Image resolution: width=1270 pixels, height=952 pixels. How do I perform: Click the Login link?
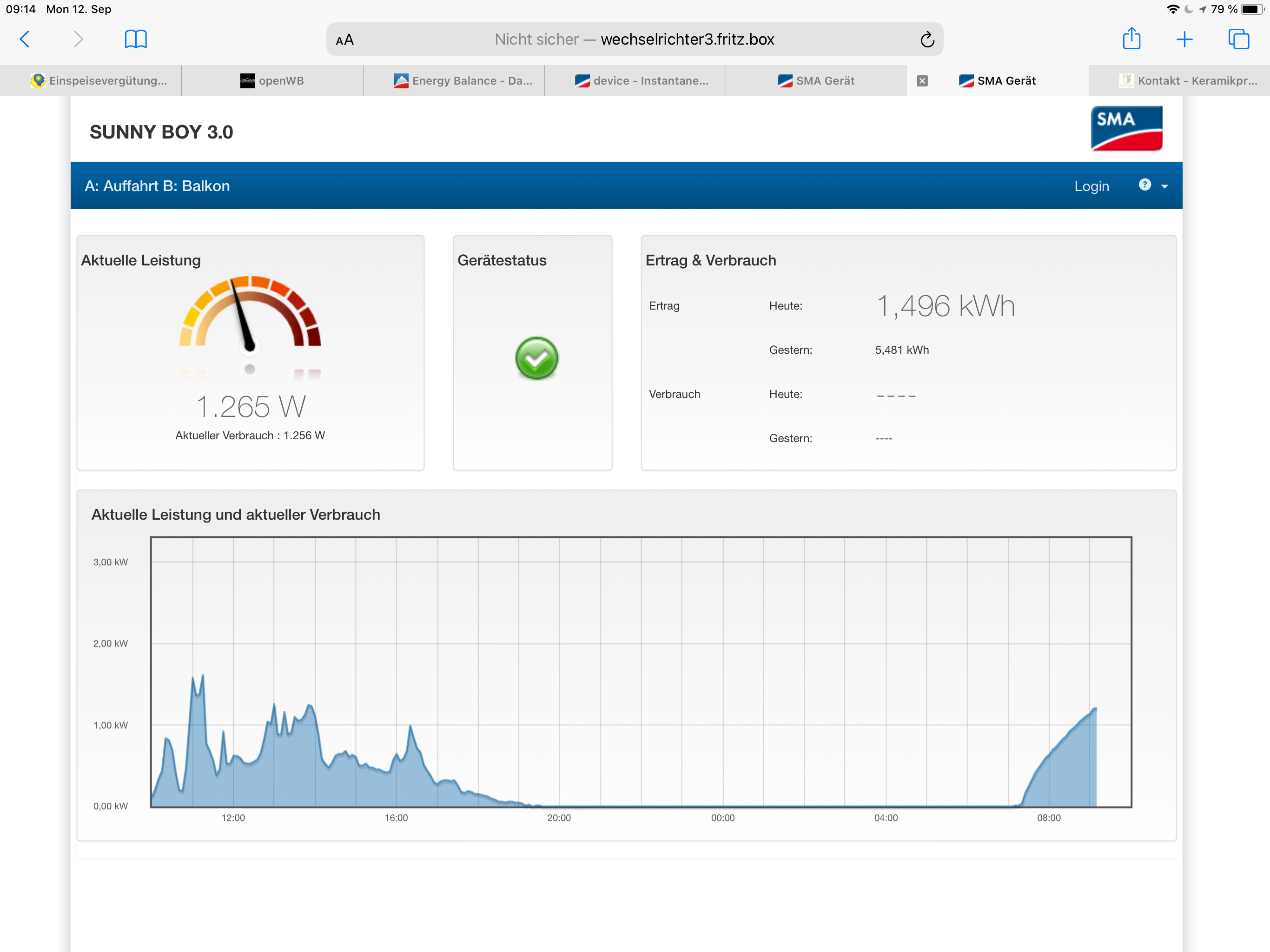1091,186
